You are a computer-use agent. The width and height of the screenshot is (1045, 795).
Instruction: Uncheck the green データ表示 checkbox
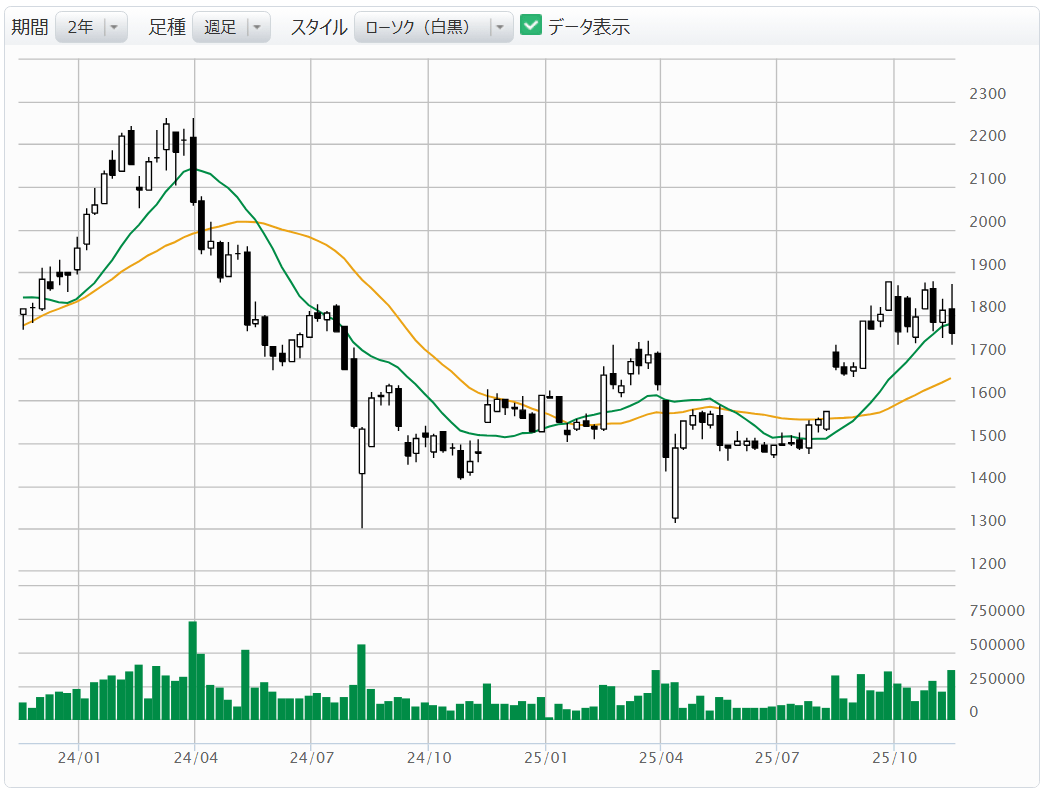pyautogui.click(x=531, y=27)
